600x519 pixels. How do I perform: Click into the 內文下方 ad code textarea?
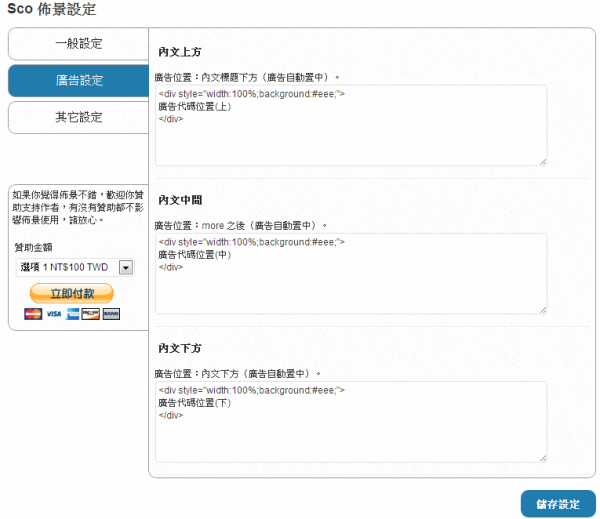pyautogui.click(x=350, y=421)
